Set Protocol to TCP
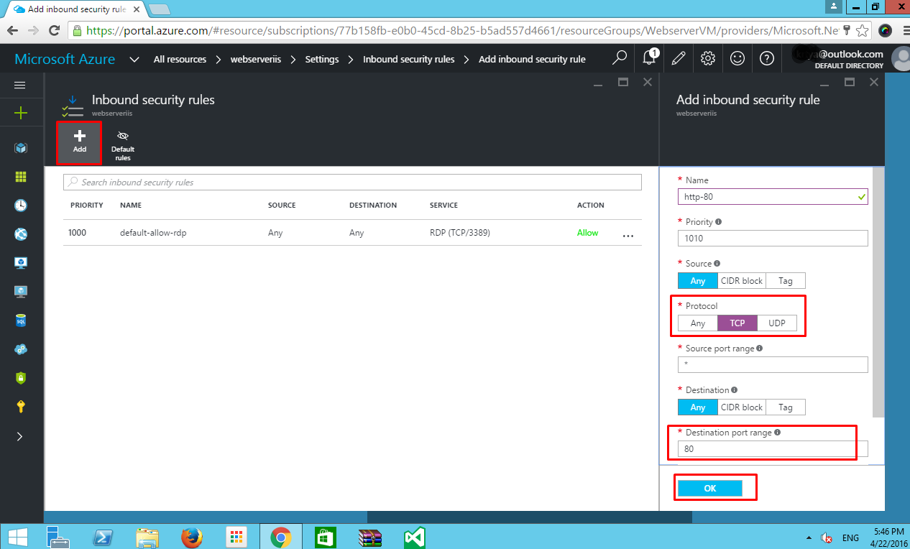Image resolution: width=910 pixels, height=549 pixels. click(x=737, y=323)
